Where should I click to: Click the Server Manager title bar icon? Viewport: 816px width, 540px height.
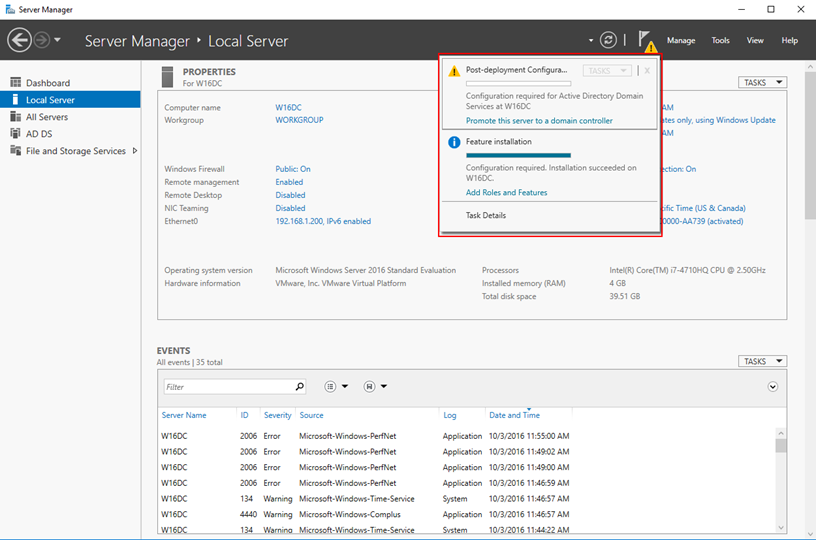click(x=10, y=9)
